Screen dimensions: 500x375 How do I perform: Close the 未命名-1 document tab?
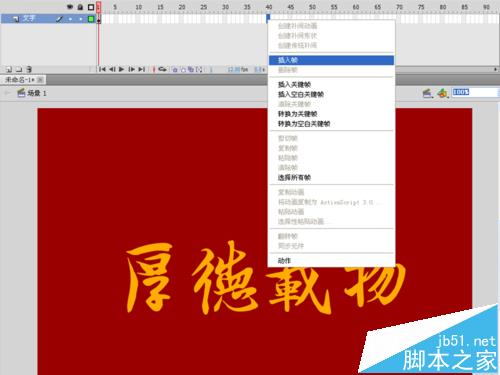click(x=40, y=80)
